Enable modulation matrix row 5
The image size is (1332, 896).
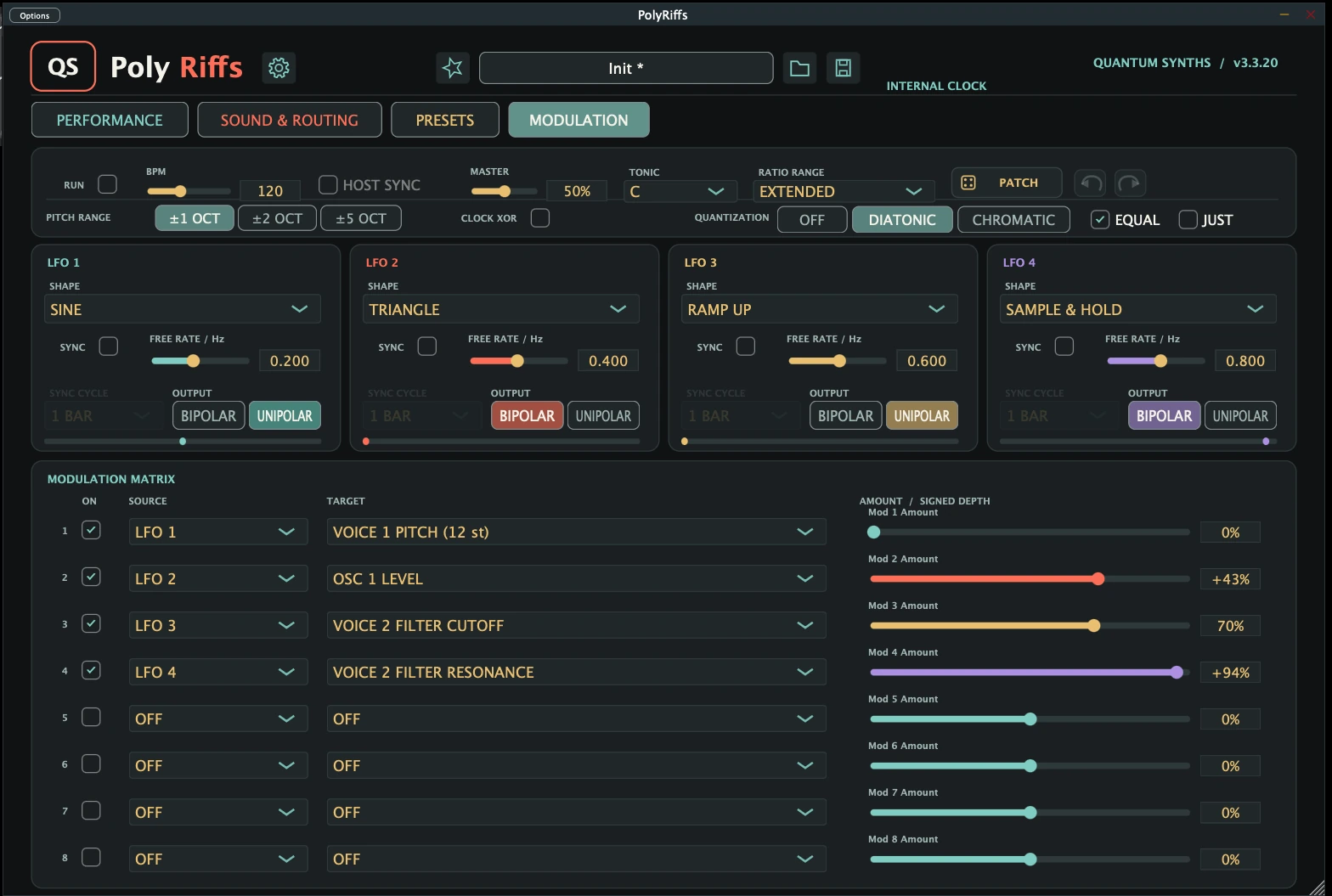pyautogui.click(x=91, y=717)
